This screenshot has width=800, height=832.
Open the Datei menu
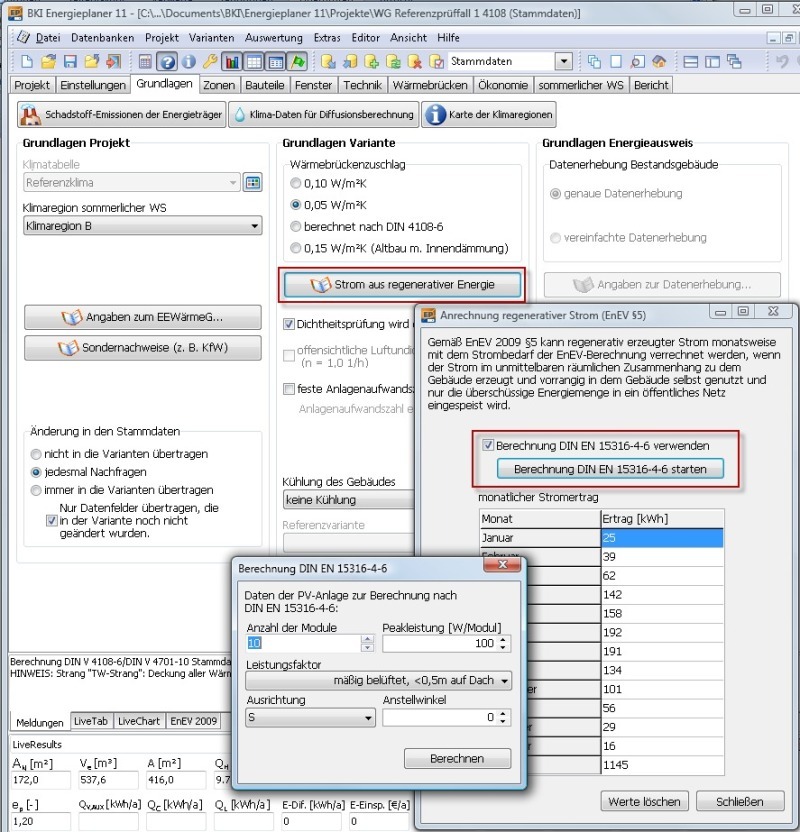[x=48, y=38]
